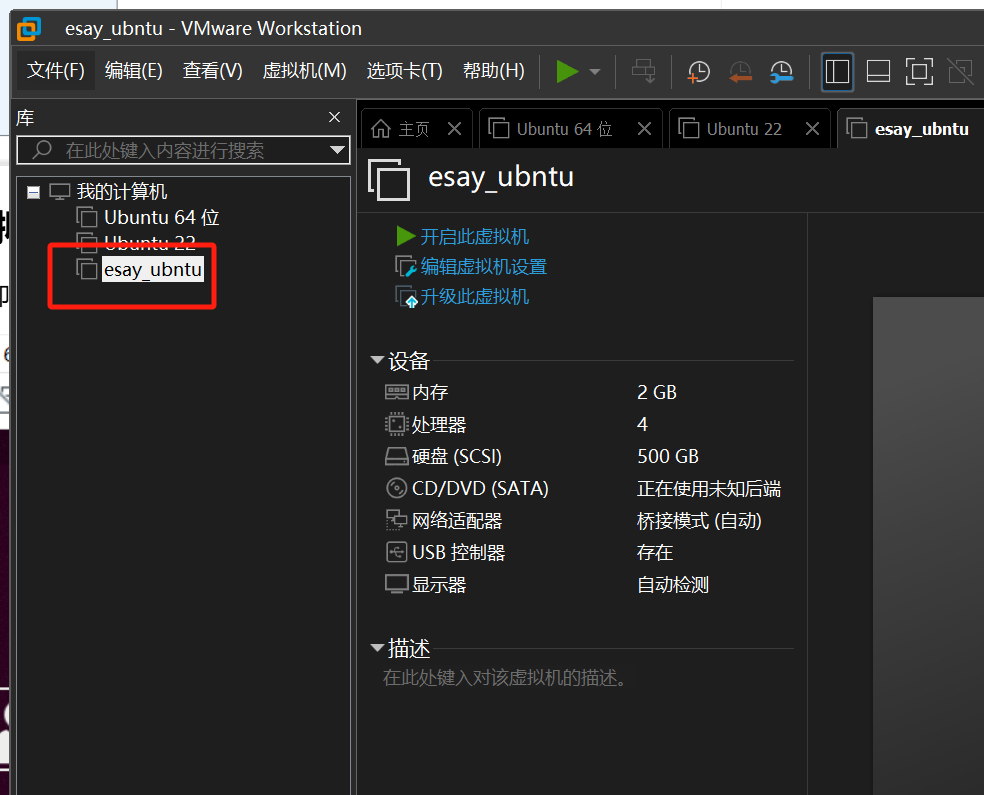Open the snapshot manager

(x=781, y=71)
